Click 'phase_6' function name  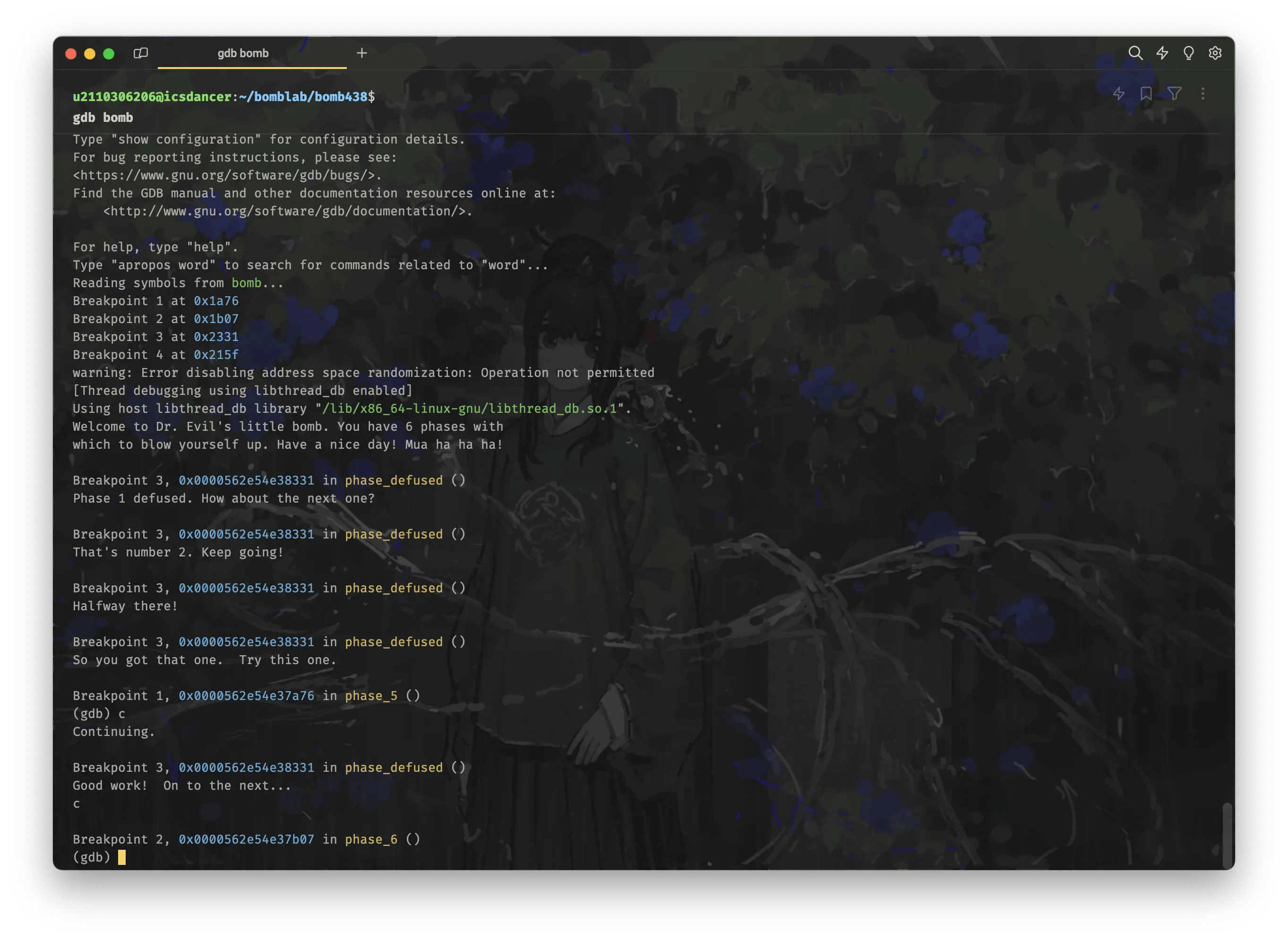tap(371, 839)
